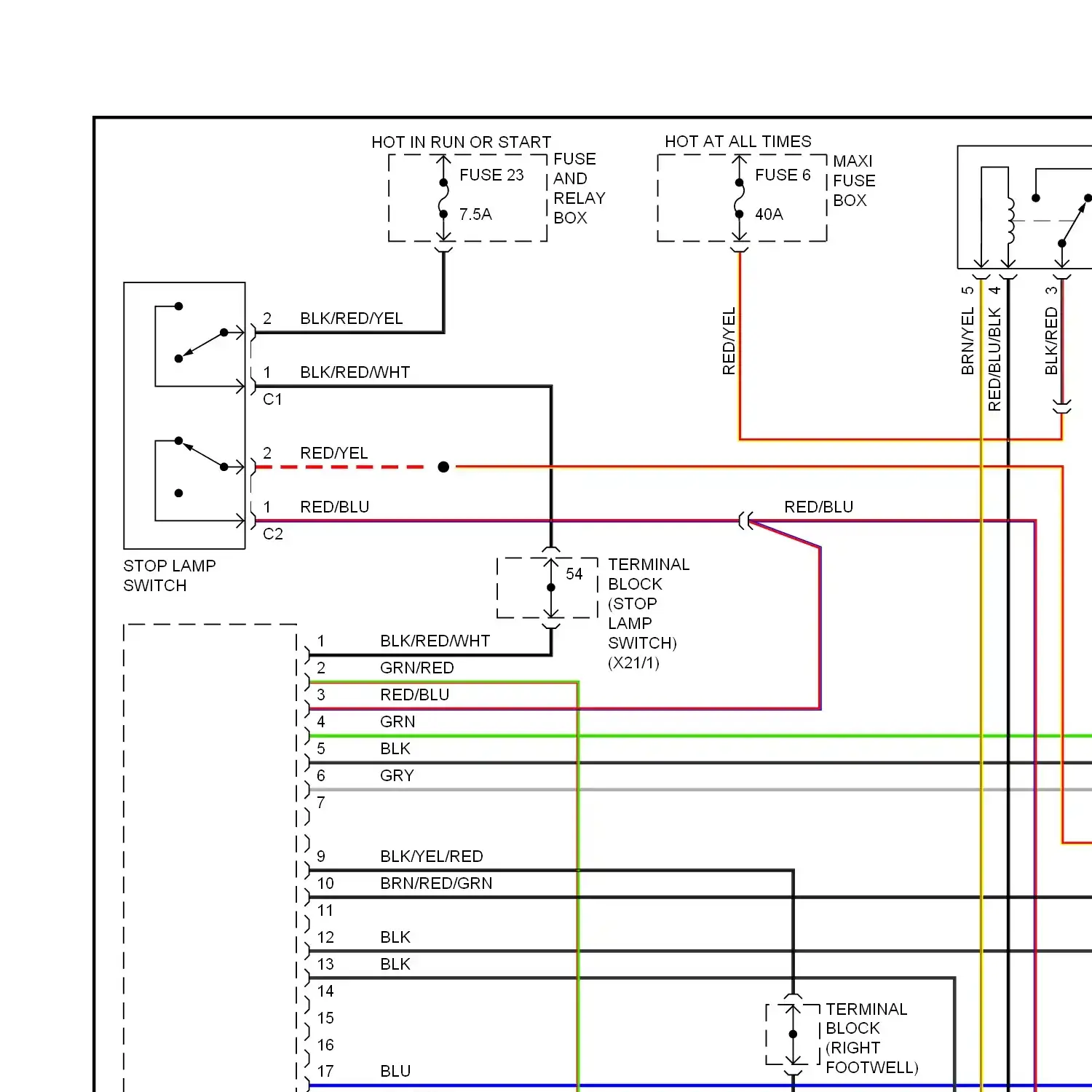The image size is (1092, 1092).
Task: Click the TERMINAL BLOCK (RIGHT FOOTWELL) caption
Action: pos(871,1038)
